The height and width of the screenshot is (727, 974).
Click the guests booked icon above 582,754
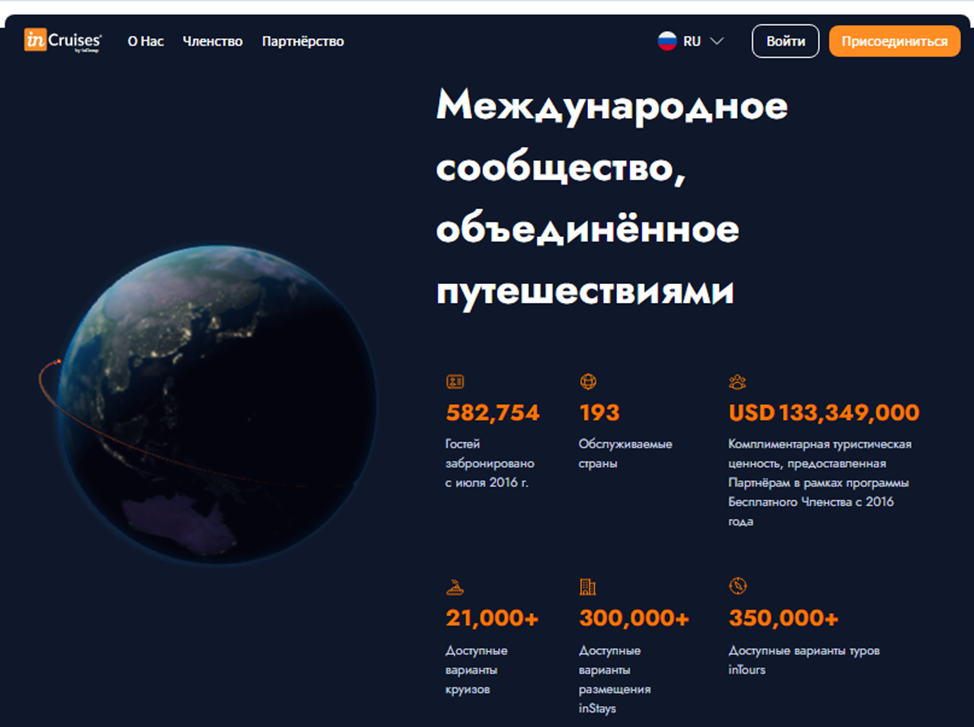tap(455, 381)
